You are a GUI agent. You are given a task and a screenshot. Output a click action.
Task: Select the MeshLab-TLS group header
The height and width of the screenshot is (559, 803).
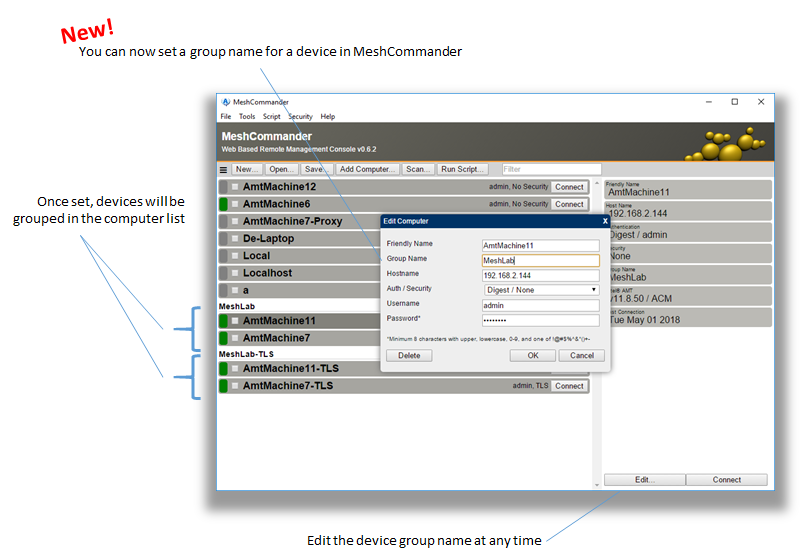pyautogui.click(x=246, y=354)
